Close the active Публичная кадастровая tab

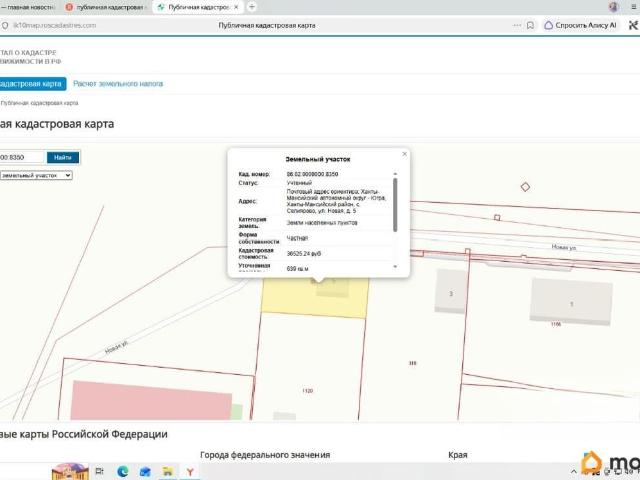point(236,7)
